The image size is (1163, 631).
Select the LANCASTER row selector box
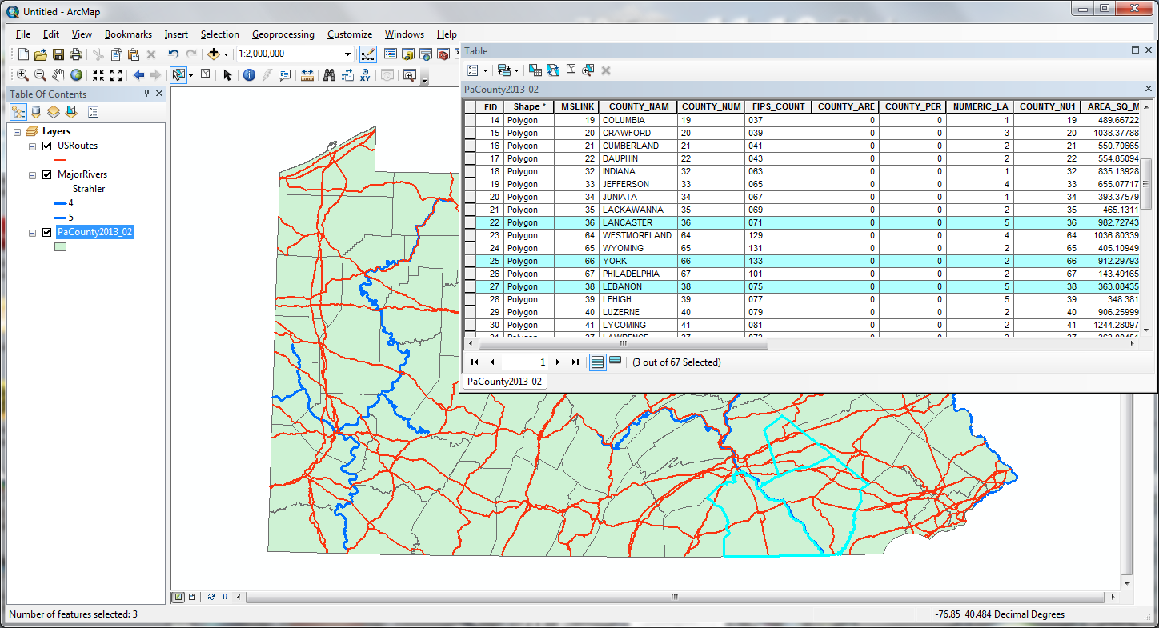pos(470,223)
